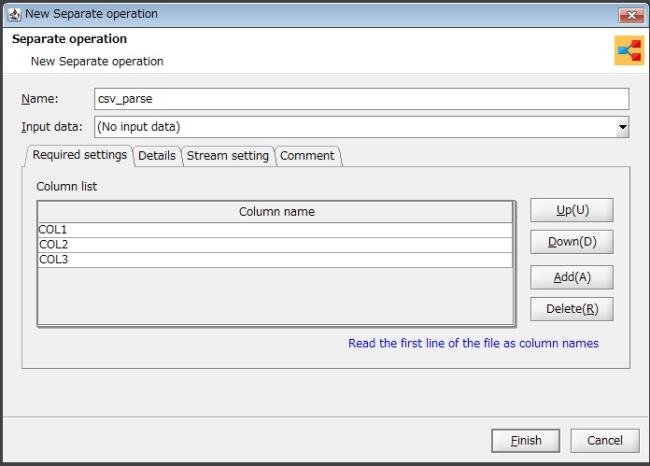Switch to the Required settings tab
The height and width of the screenshot is (466, 650).
tap(79, 155)
